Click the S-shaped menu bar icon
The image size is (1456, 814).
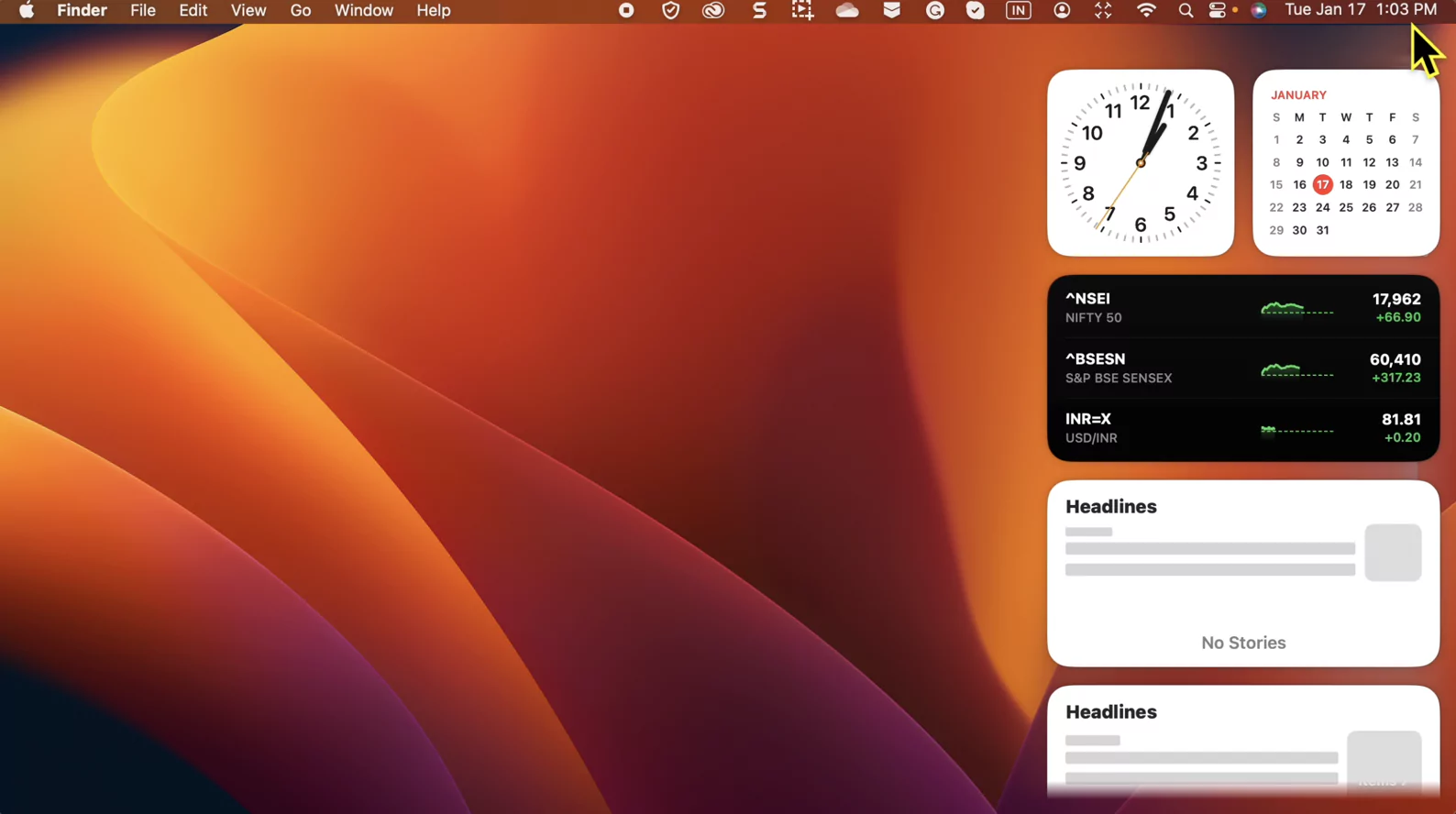click(759, 10)
